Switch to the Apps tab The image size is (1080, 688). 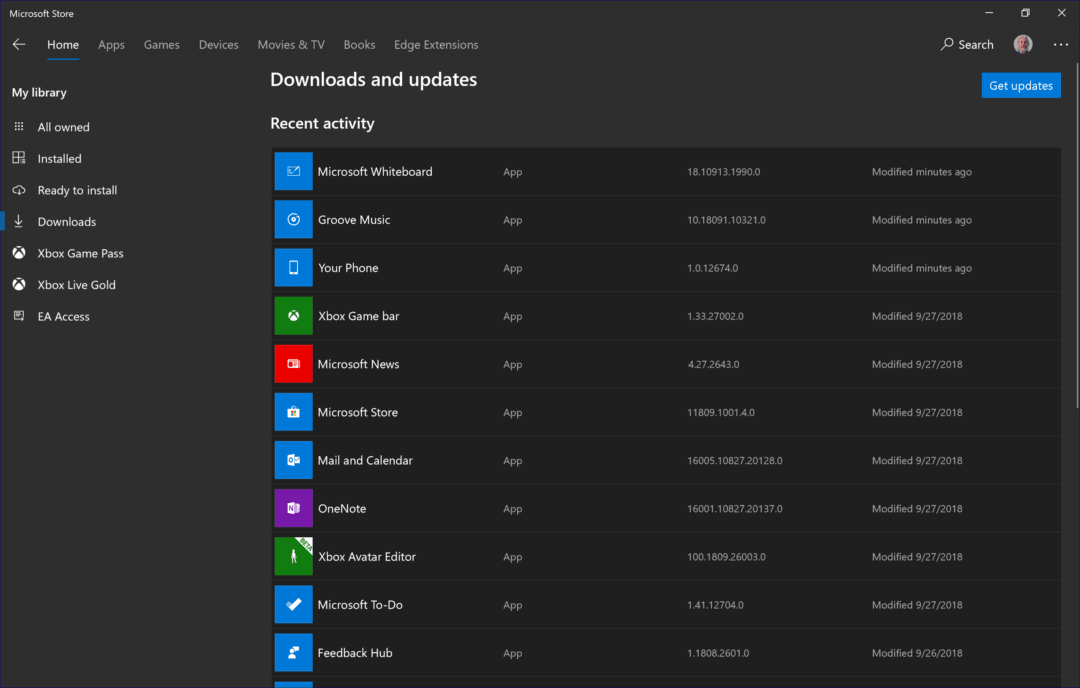[x=111, y=44]
